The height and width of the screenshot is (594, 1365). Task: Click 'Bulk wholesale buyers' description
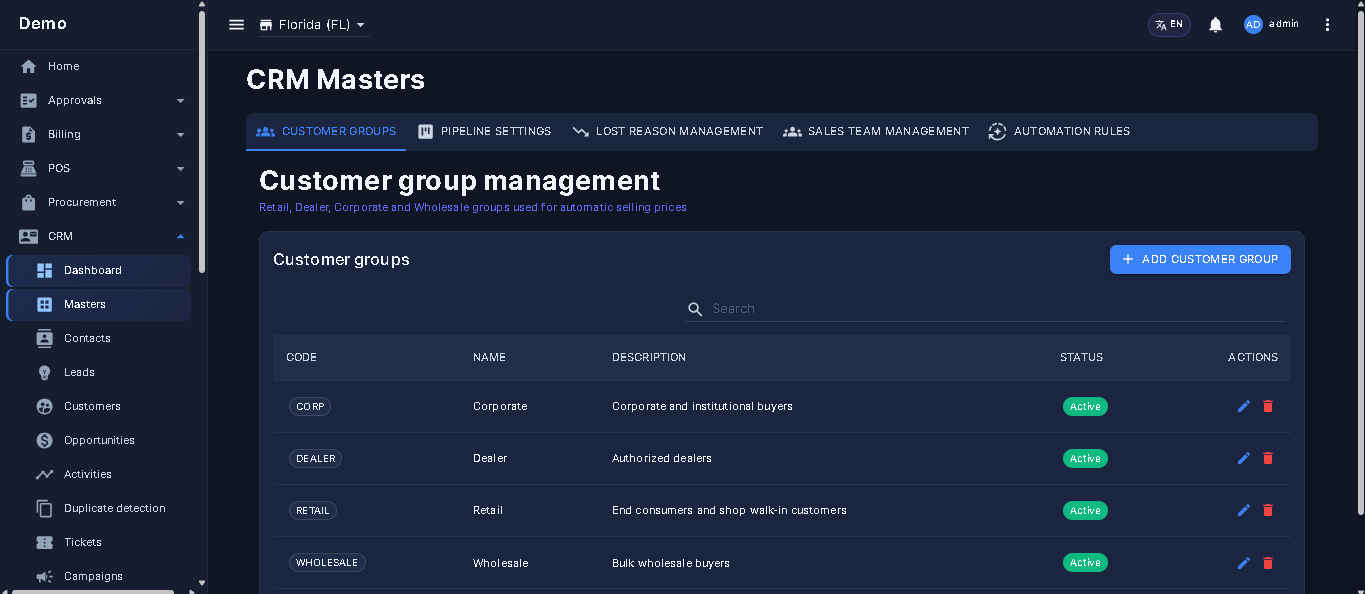tap(671, 563)
